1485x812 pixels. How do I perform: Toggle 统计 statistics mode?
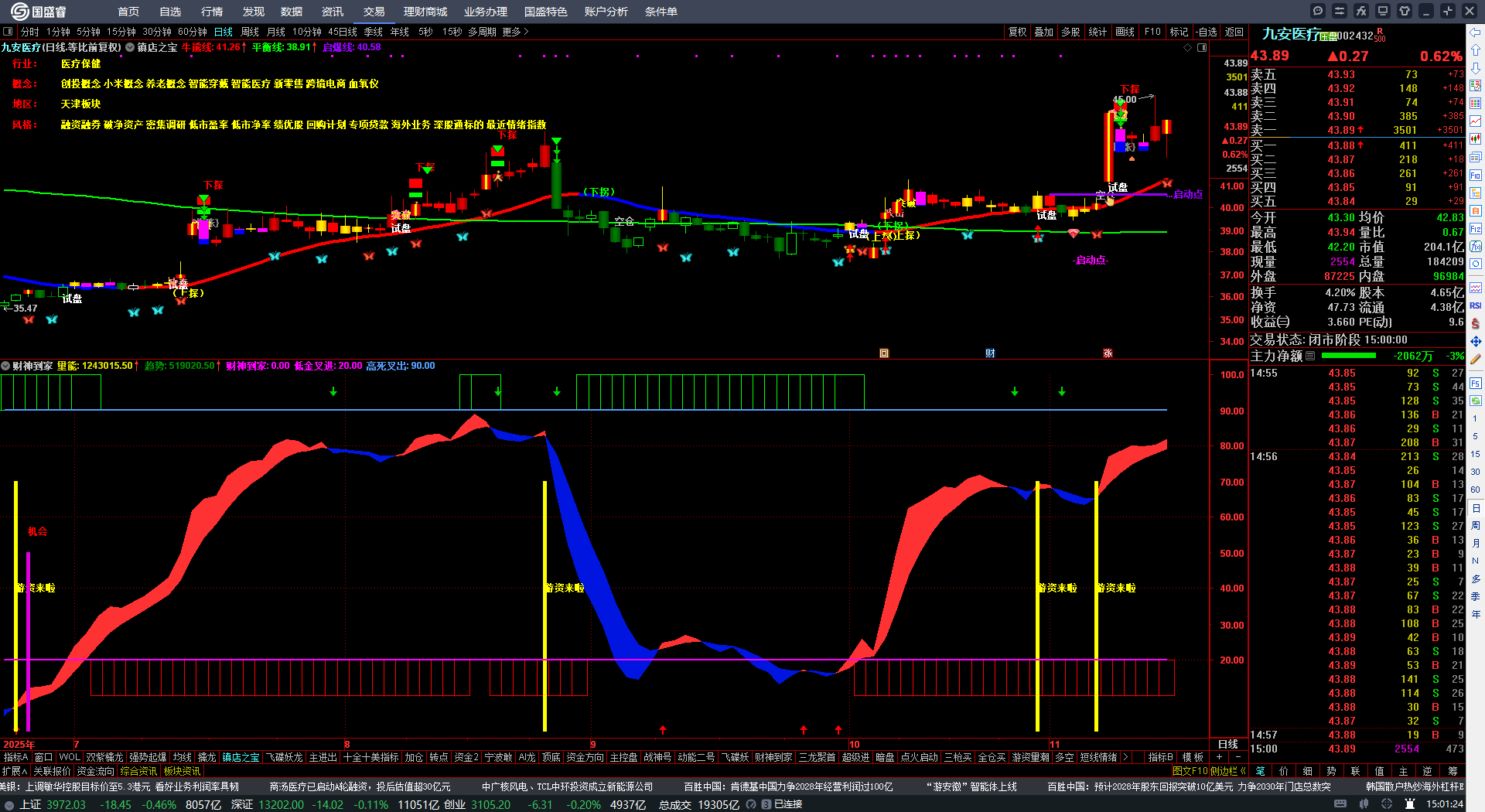pos(1098,32)
